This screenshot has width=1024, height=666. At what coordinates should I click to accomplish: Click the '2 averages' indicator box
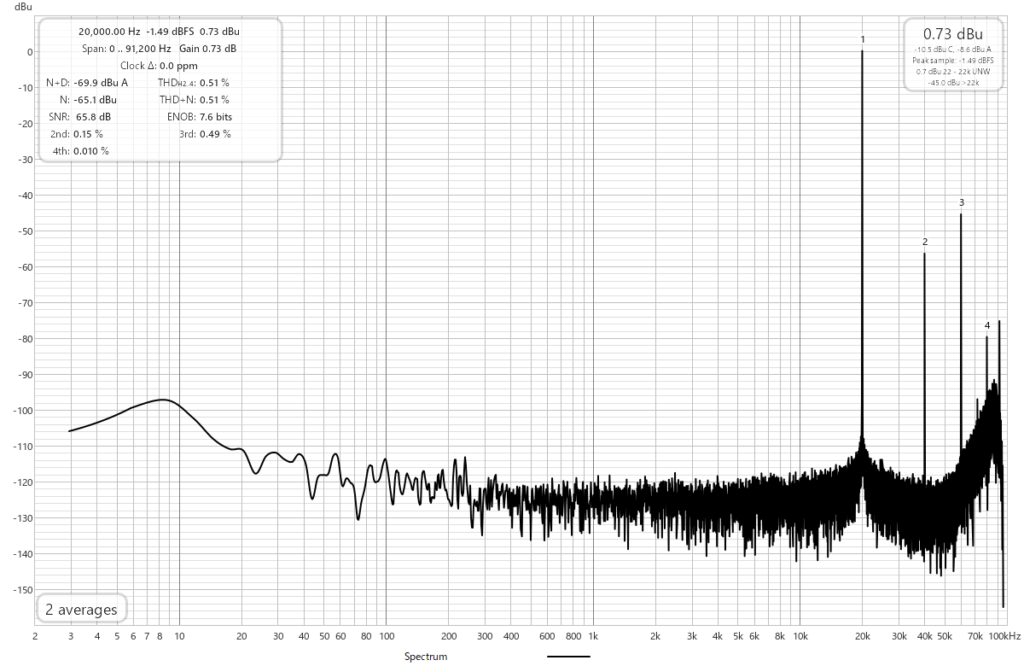(x=81, y=609)
